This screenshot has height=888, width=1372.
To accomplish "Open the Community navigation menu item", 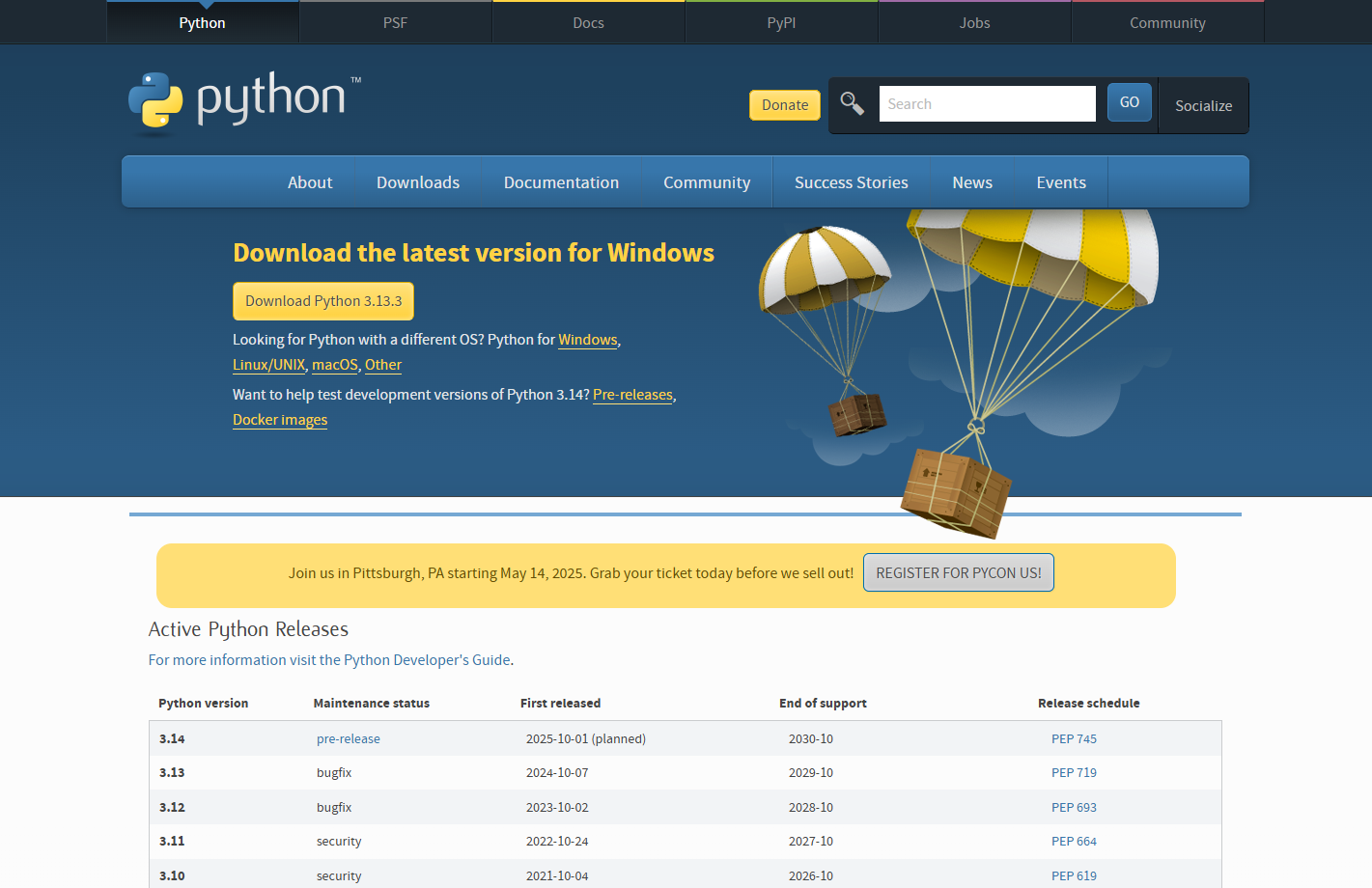I will coord(707,182).
